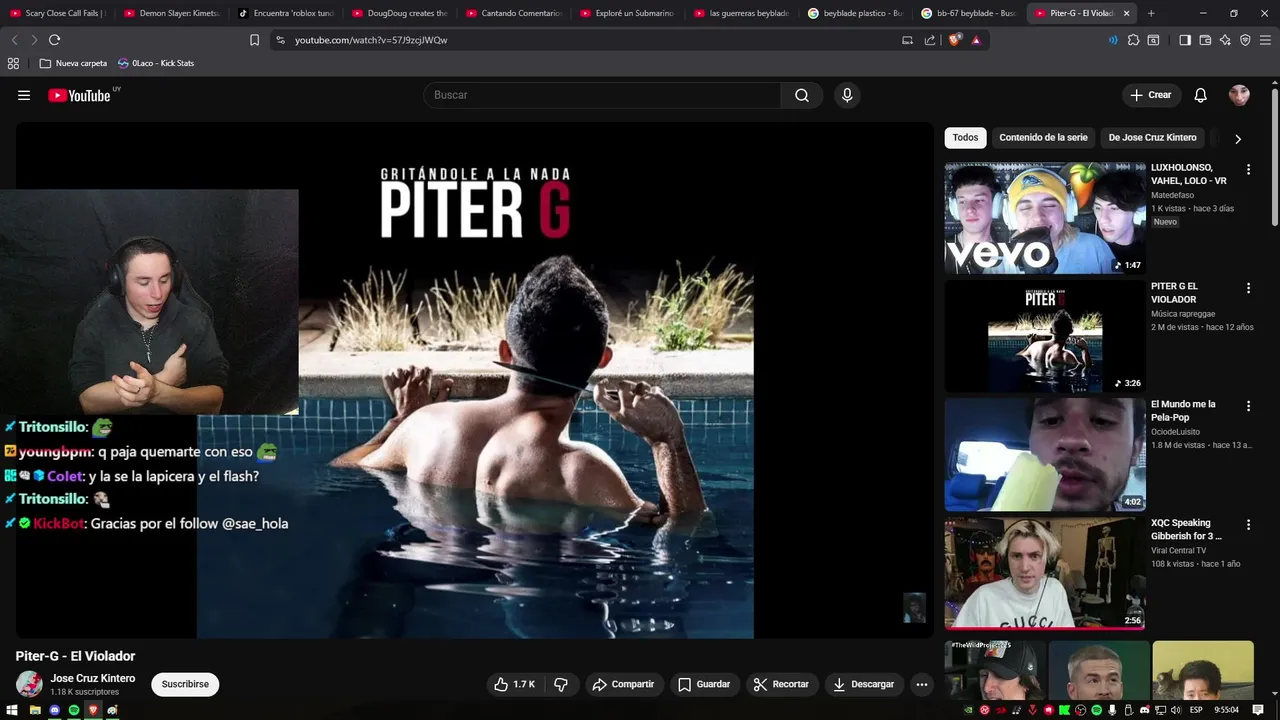The height and width of the screenshot is (720, 1280).
Task: Open Discord from taskbar
Action: pyautogui.click(x=54, y=710)
